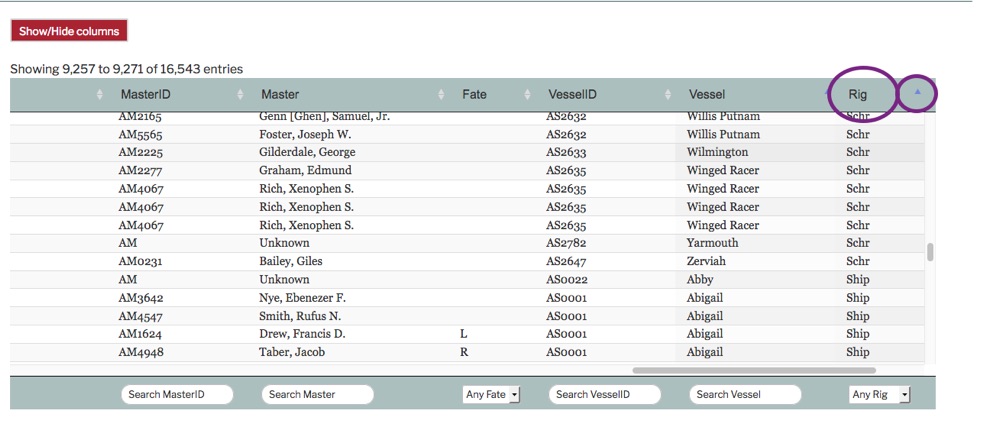Screen dimensions: 1000x421
Task: Open the Any Fate dropdown filter
Action: click(491, 395)
